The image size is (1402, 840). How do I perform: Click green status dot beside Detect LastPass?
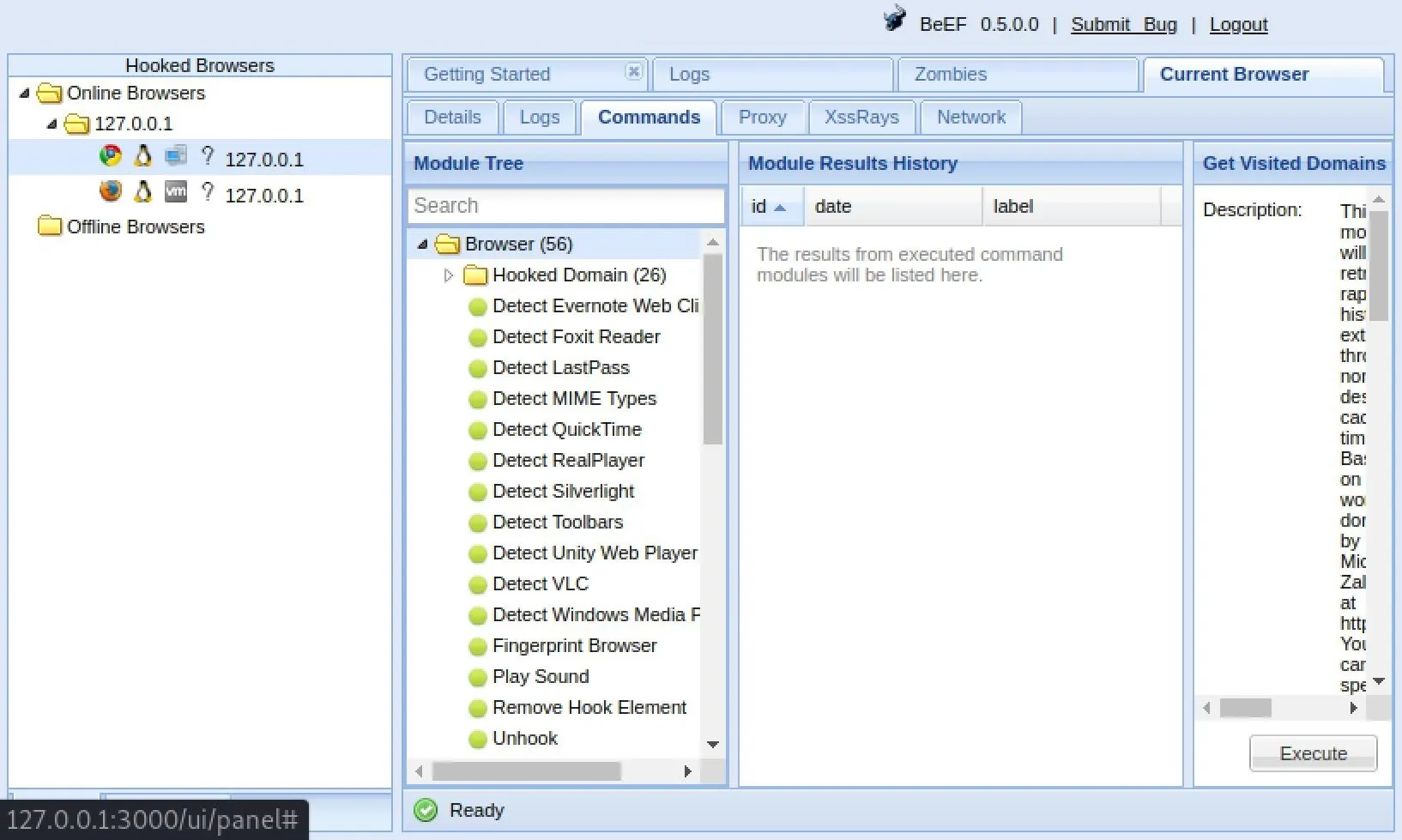[478, 369]
